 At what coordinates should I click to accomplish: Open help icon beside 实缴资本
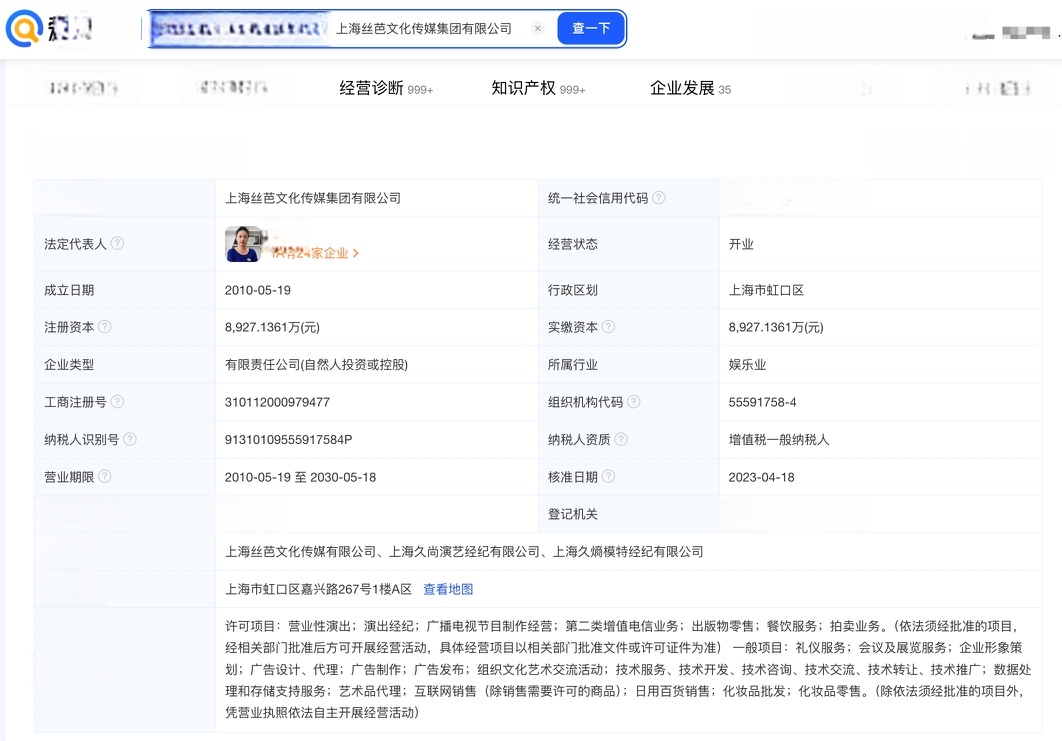coord(608,326)
